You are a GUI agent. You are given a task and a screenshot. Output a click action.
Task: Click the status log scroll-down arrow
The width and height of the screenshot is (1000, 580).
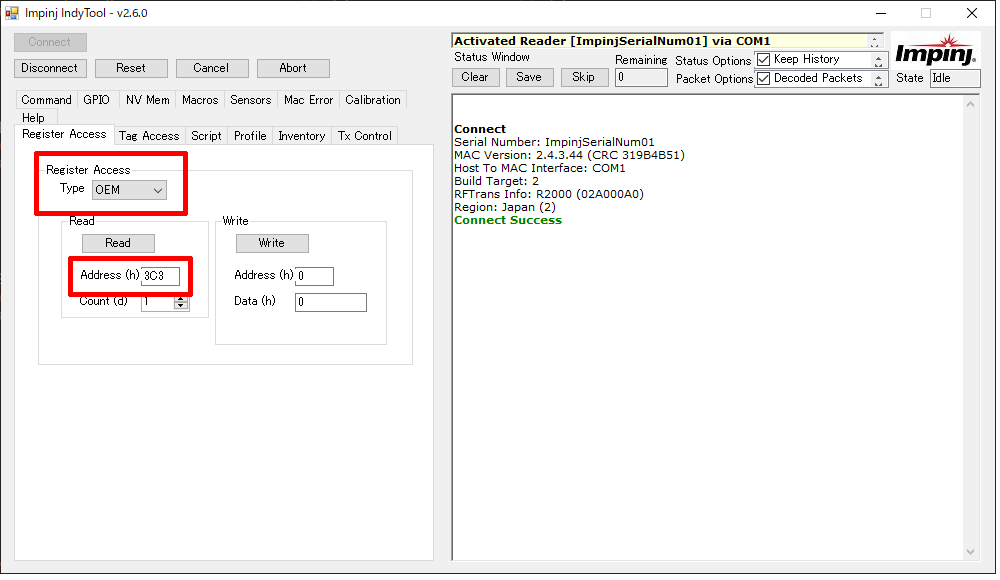click(x=971, y=553)
